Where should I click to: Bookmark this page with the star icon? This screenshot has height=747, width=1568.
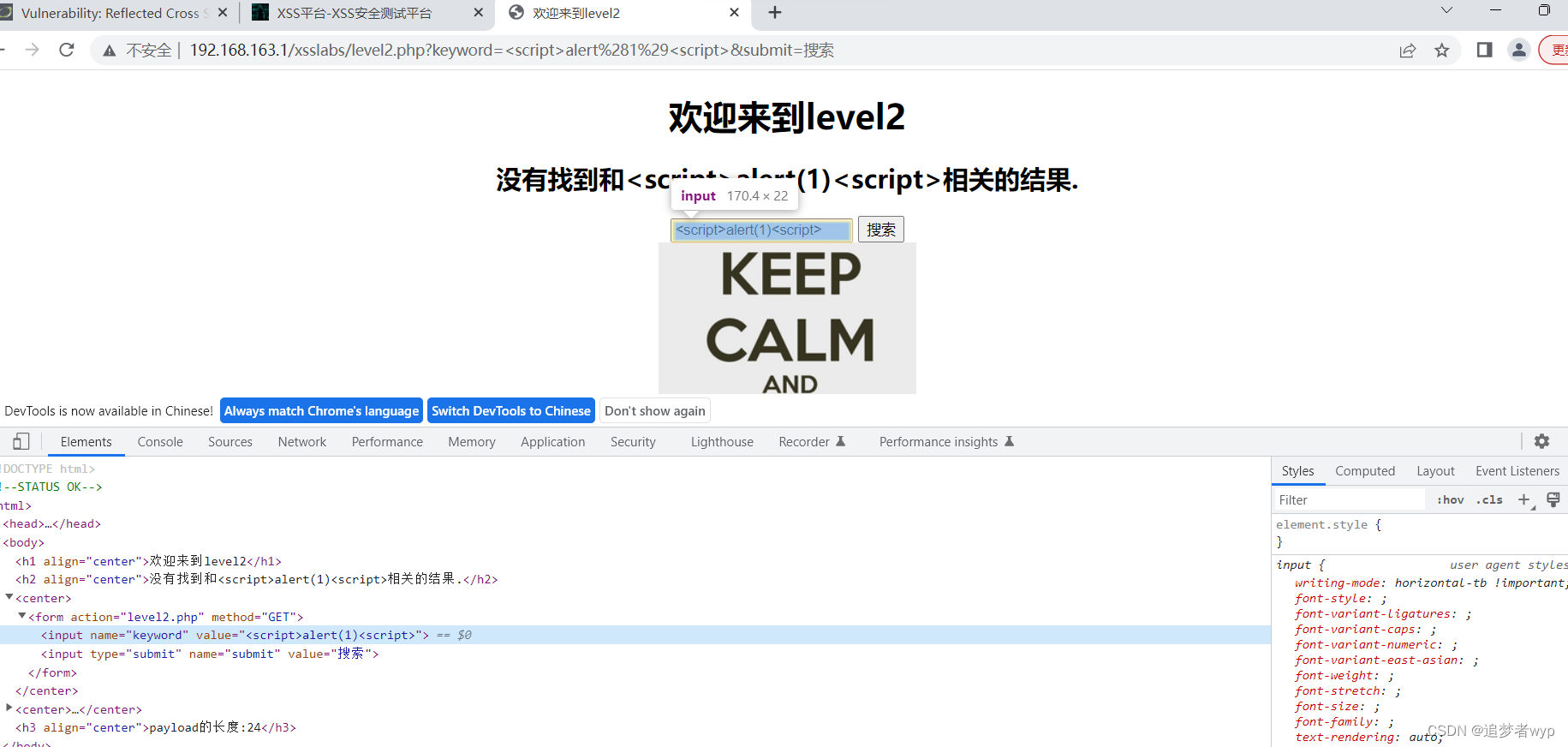point(1442,51)
